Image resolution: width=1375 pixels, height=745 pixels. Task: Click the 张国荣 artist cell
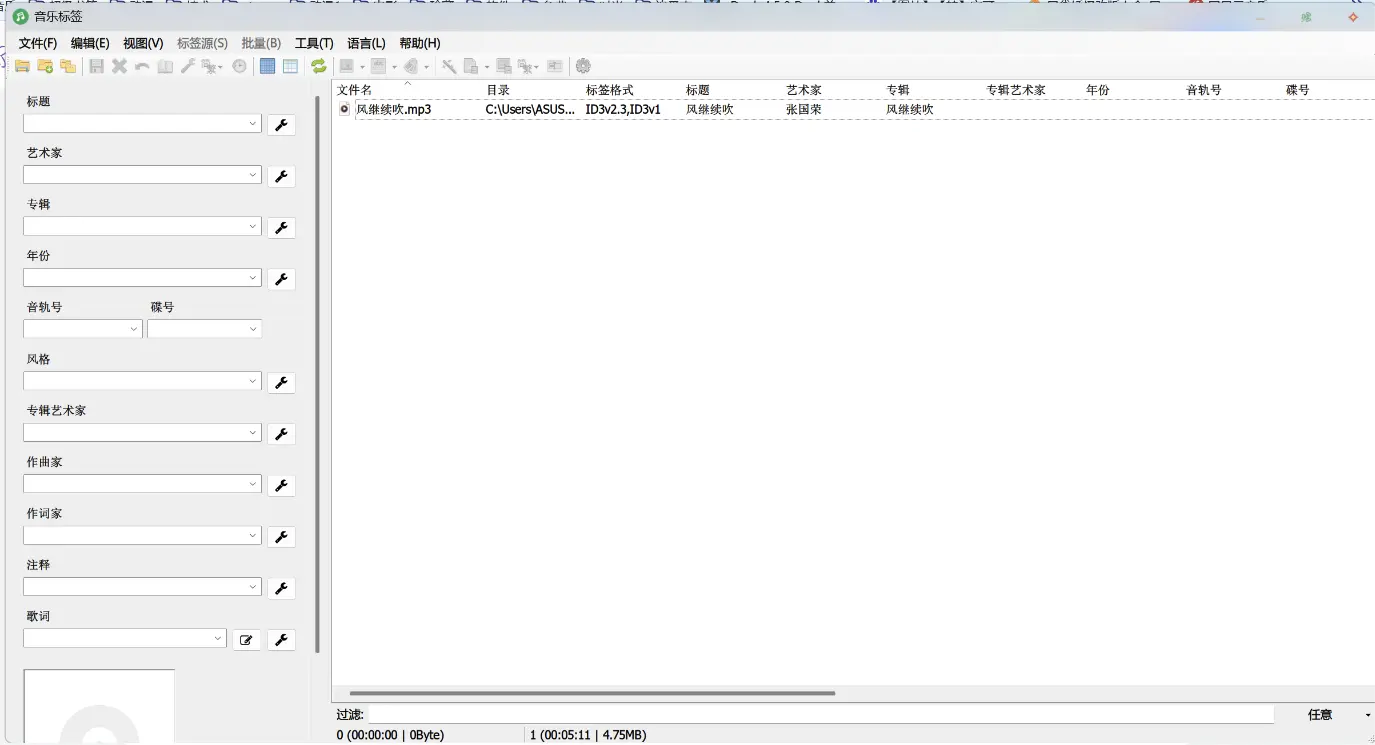click(804, 109)
